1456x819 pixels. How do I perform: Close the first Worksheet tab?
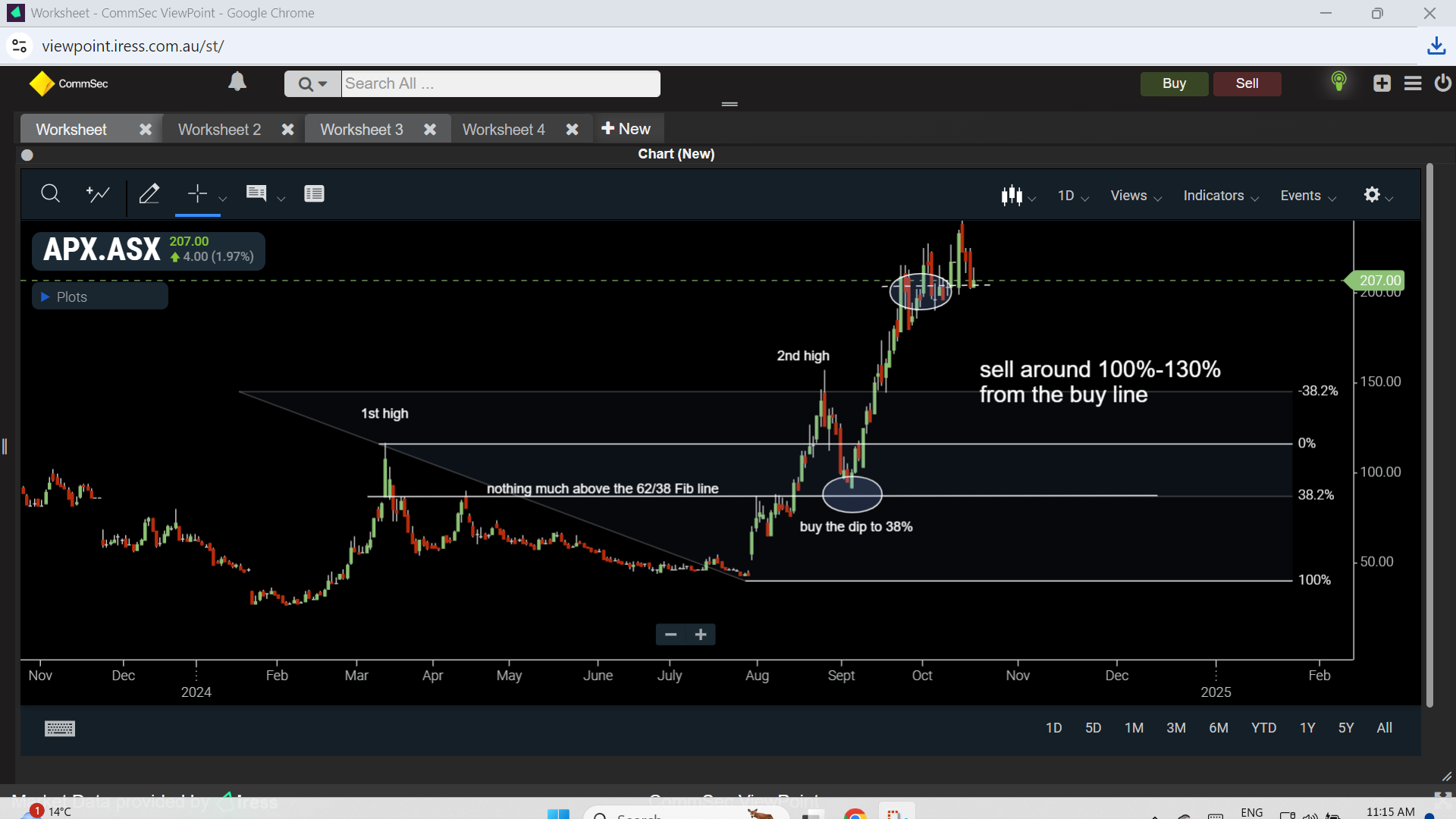146,130
